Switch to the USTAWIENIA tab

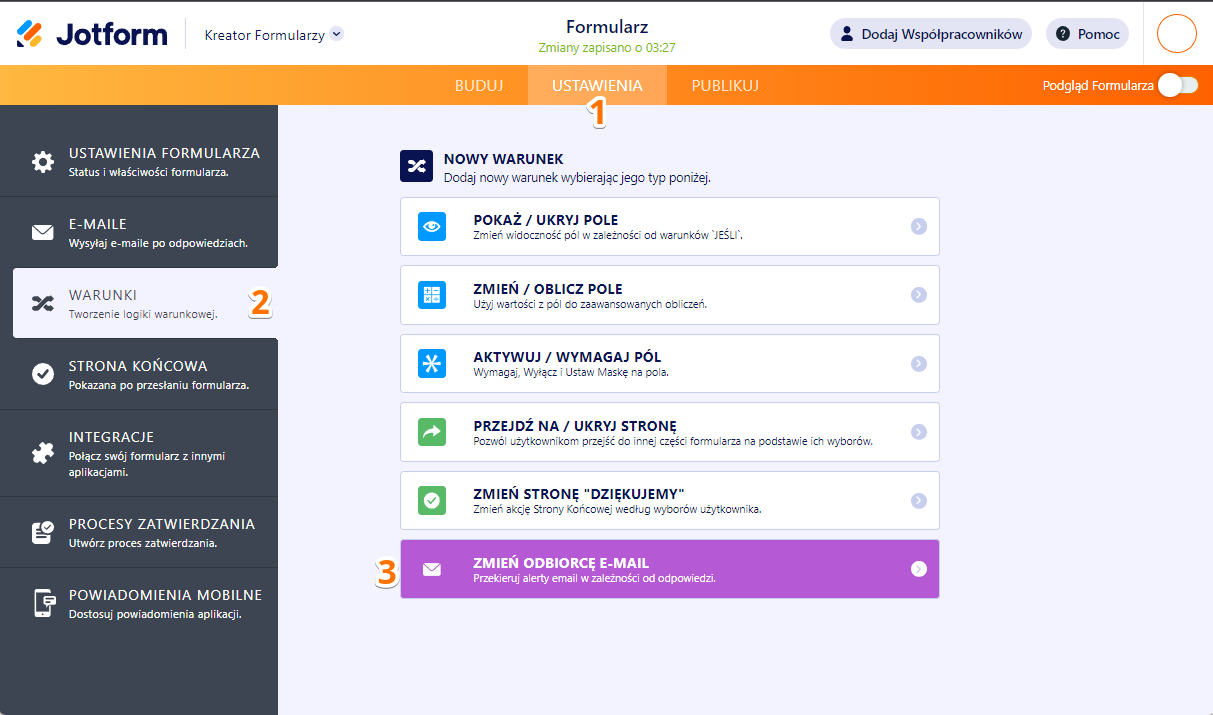click(x=597, y=85)
